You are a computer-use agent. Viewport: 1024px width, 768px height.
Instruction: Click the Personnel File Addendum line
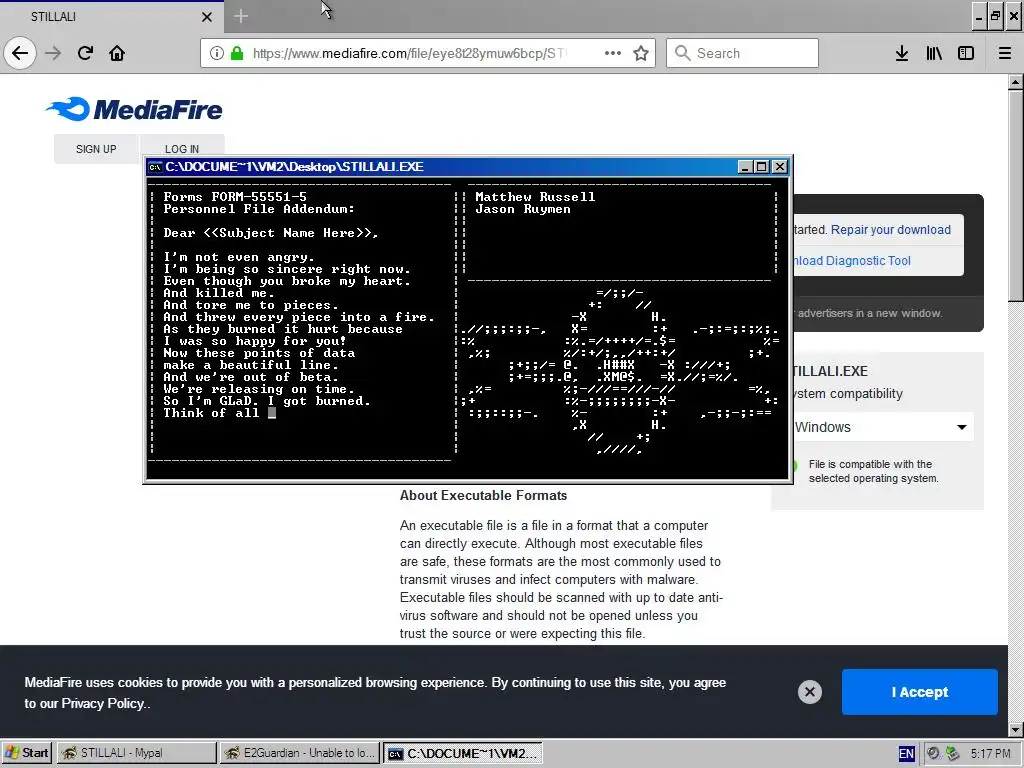tap(259, 209)
